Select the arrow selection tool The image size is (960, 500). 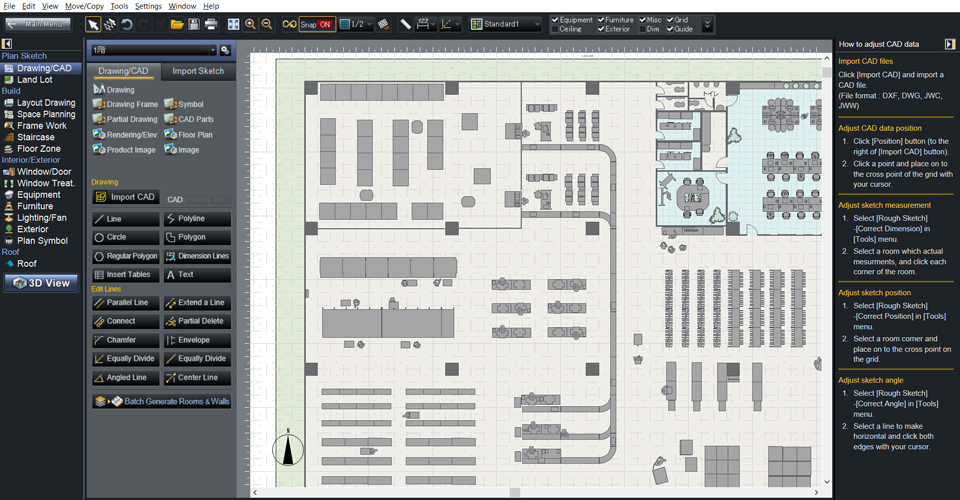pyautogui.click(x=93, y=24)
